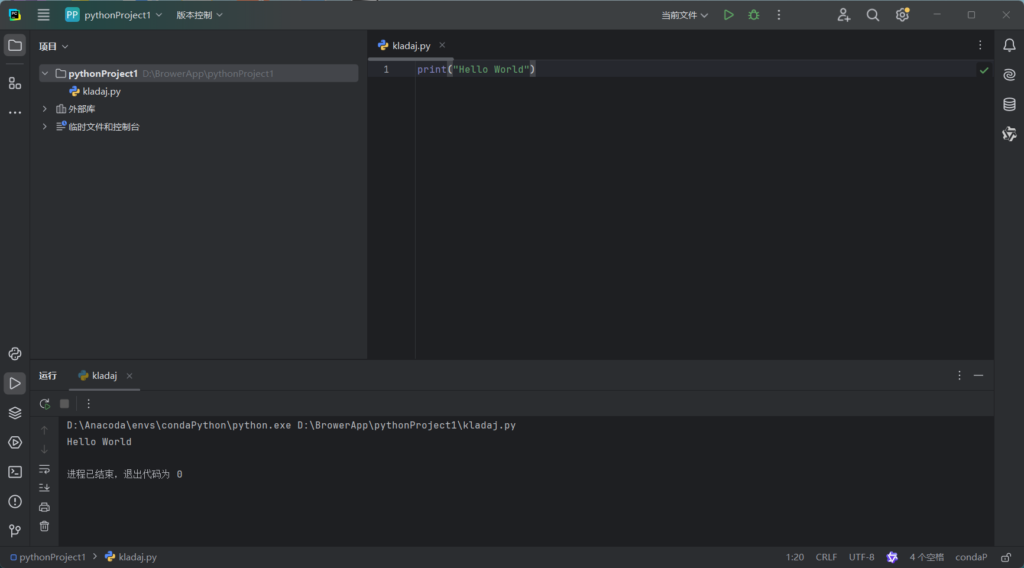Print the console output

click(x=44, y=507)
